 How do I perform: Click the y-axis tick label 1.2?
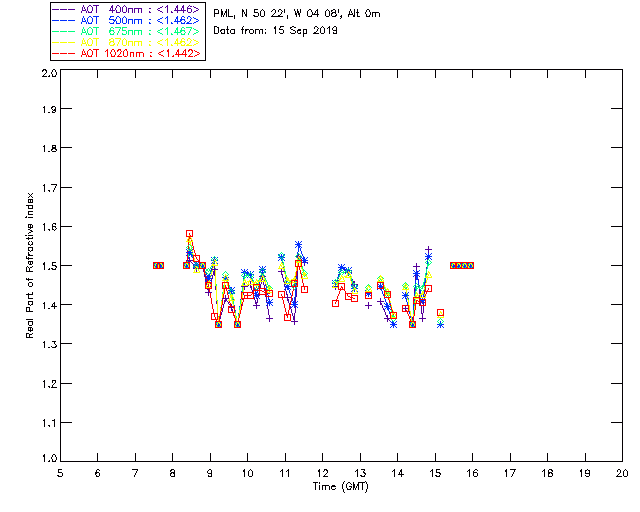(49, 384)
